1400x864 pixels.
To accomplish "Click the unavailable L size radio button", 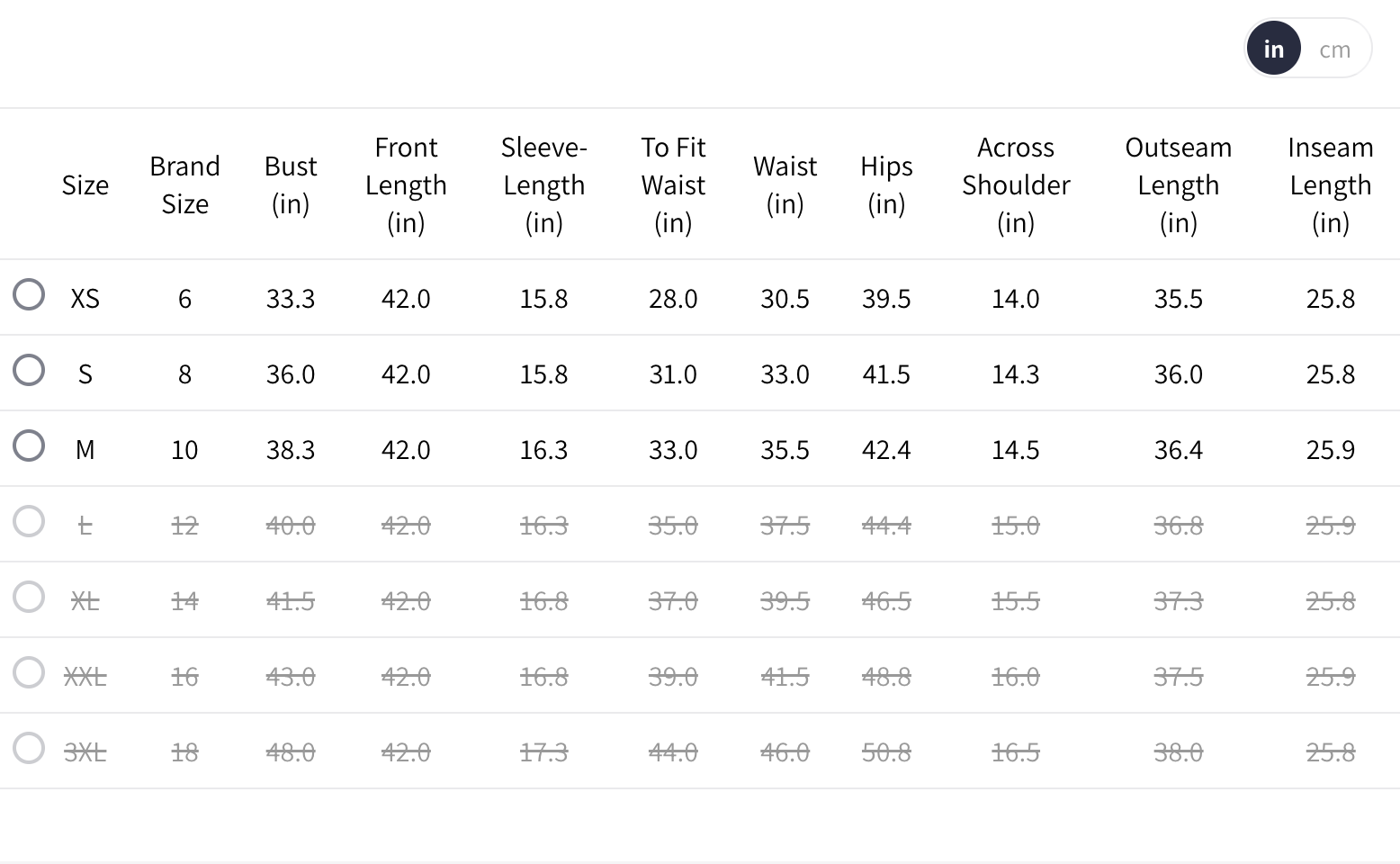I will click(29, 521).
